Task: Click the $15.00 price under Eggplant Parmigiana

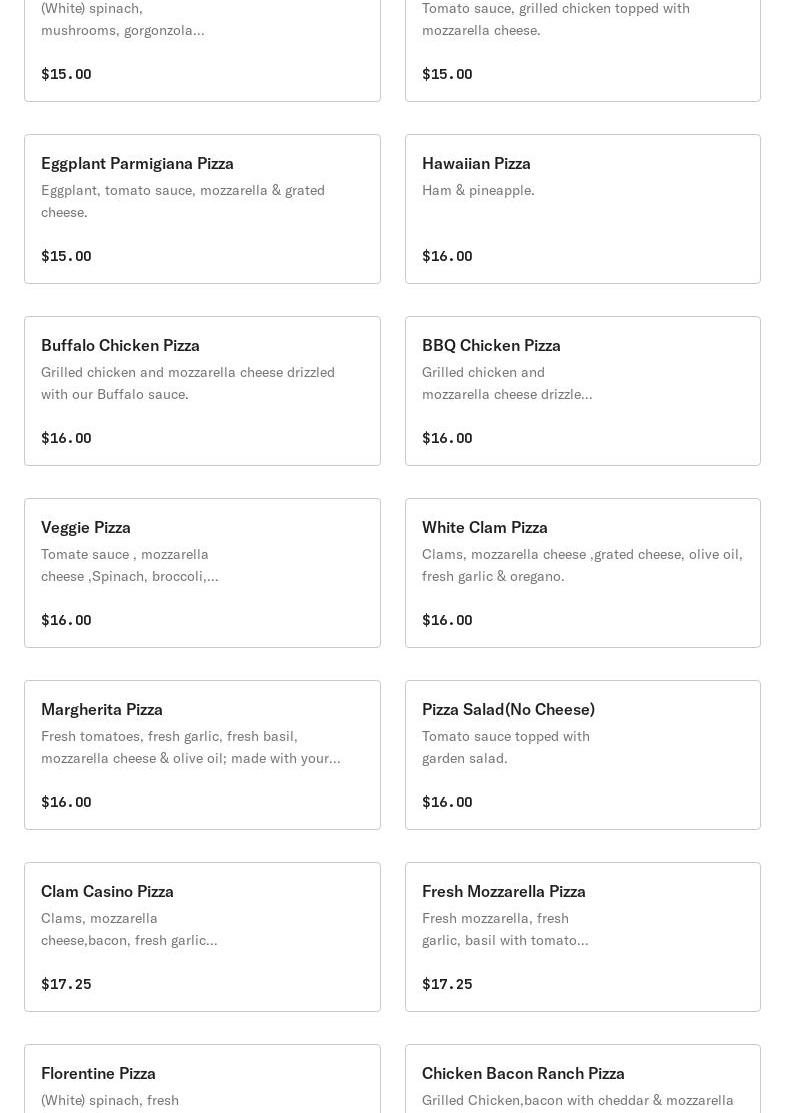Action: (x=66, y=256)
